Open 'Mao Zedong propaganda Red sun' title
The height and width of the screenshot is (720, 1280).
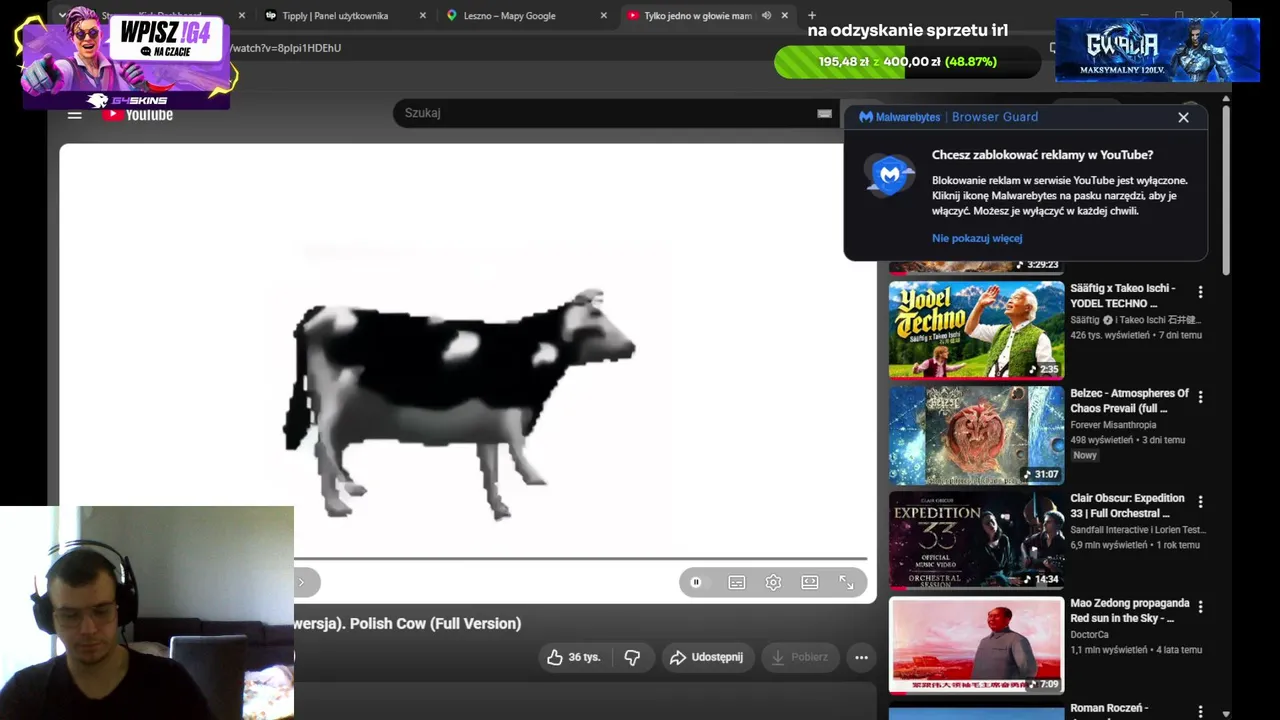pyautogui.click(x=1129, y=611)
